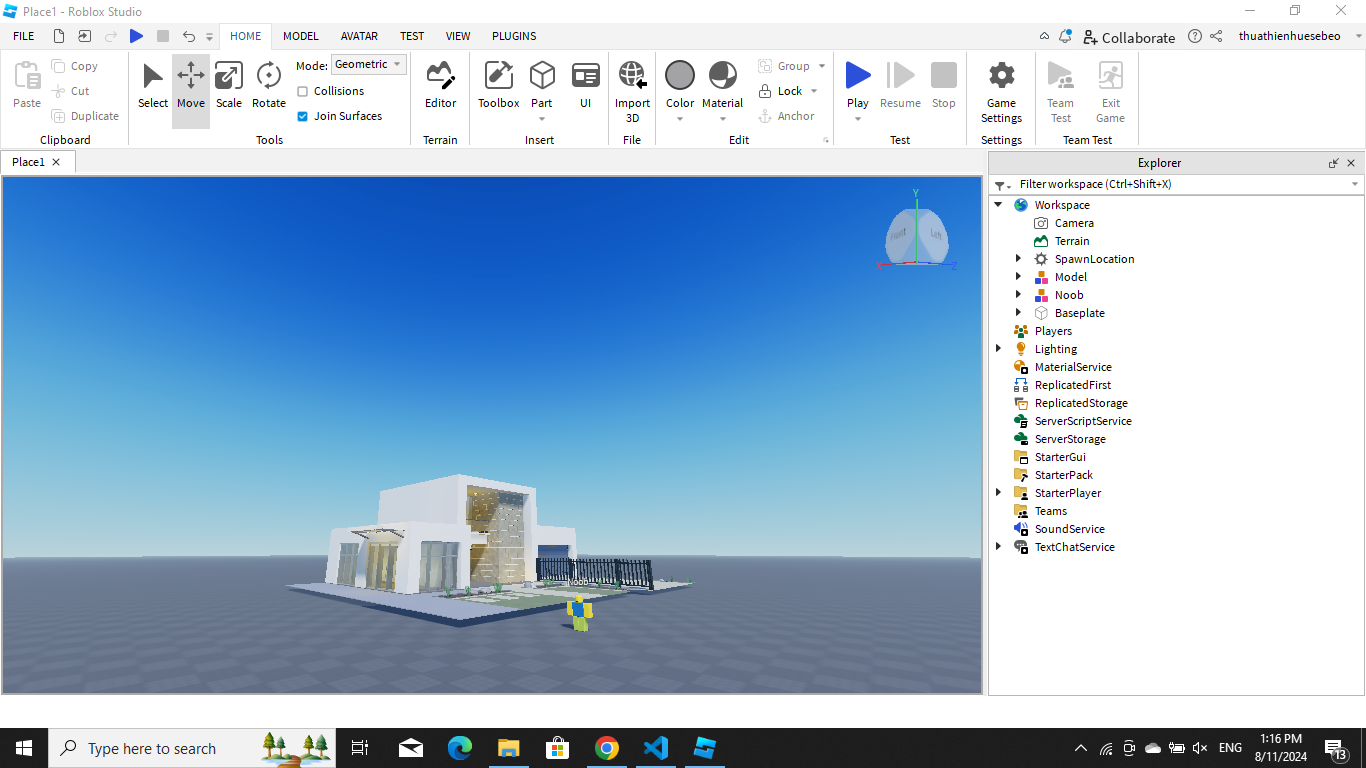Switch to the MODEL tab

coord(300,36)
